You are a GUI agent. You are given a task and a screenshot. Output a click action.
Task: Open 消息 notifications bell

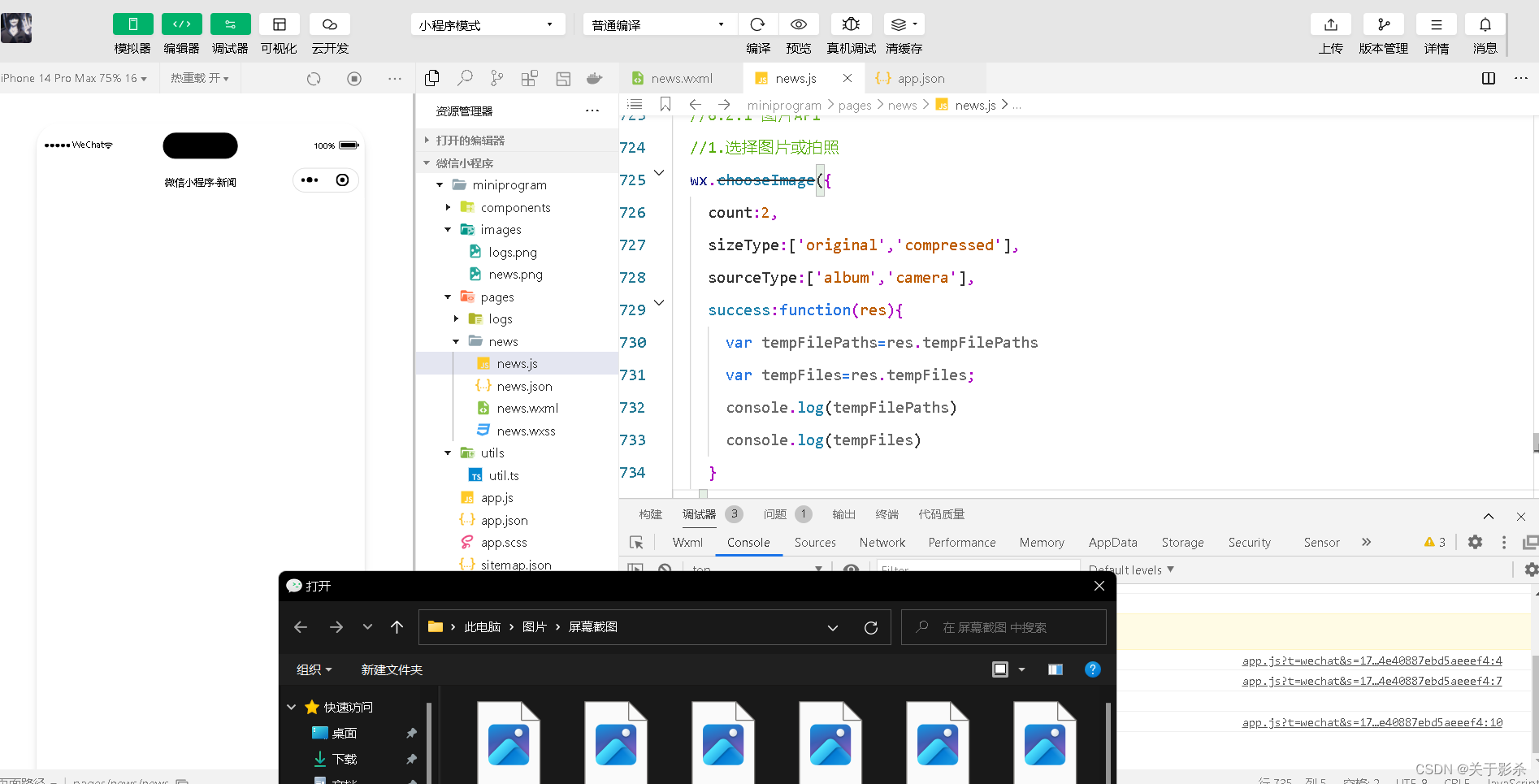(1485, 24)
